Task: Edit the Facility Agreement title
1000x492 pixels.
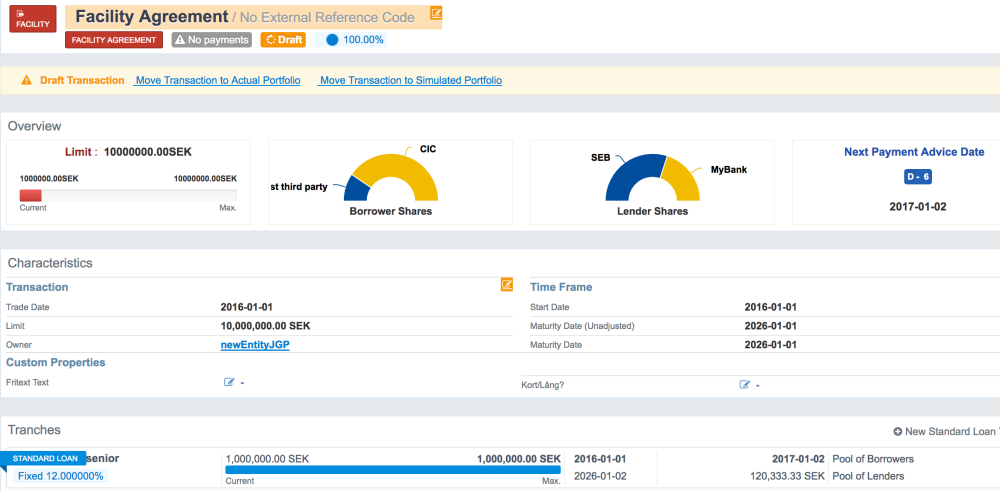Action: pyautogui.click(x=436, y=13)
